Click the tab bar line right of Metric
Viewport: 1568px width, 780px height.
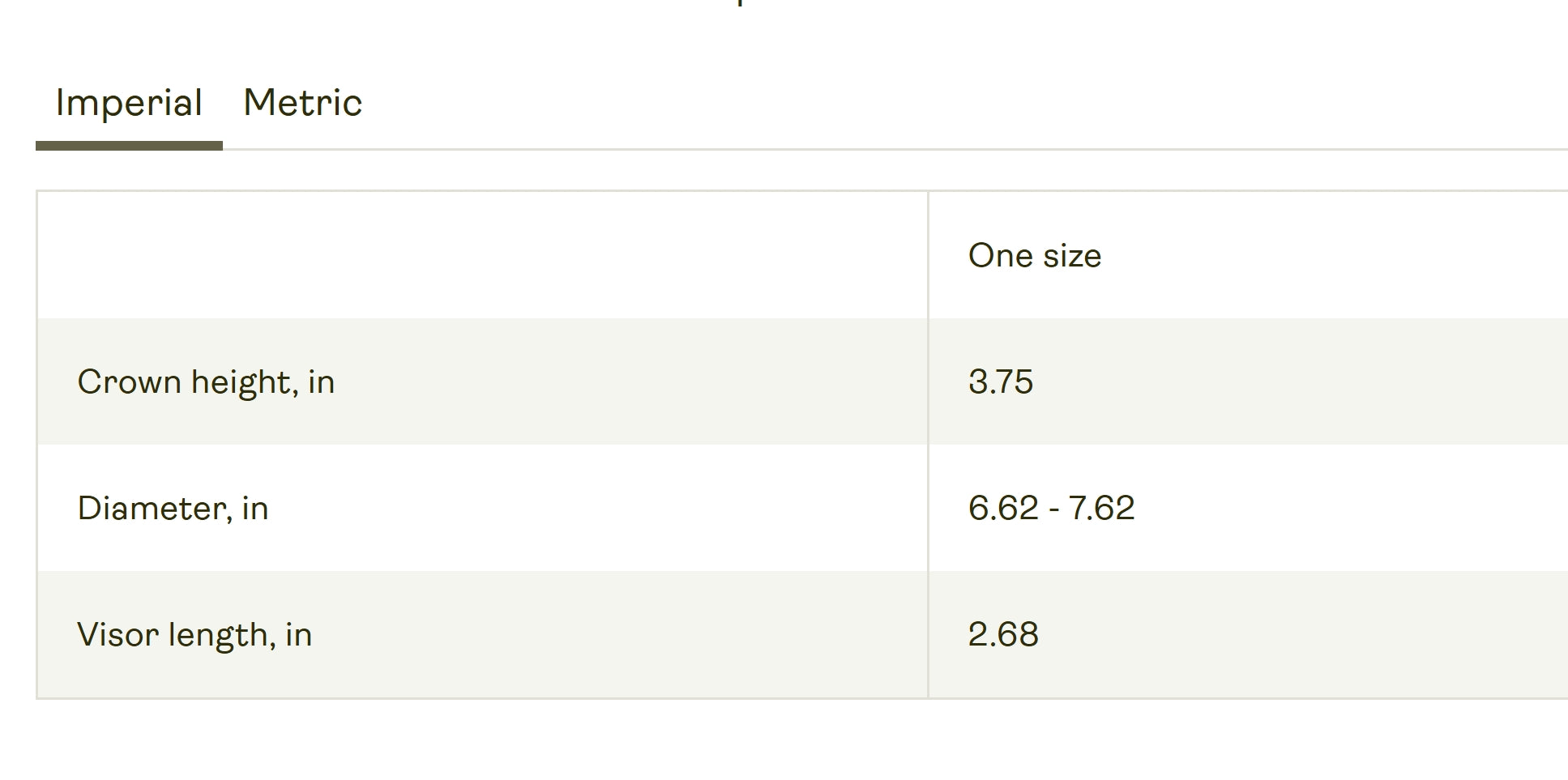pos(891,149)
